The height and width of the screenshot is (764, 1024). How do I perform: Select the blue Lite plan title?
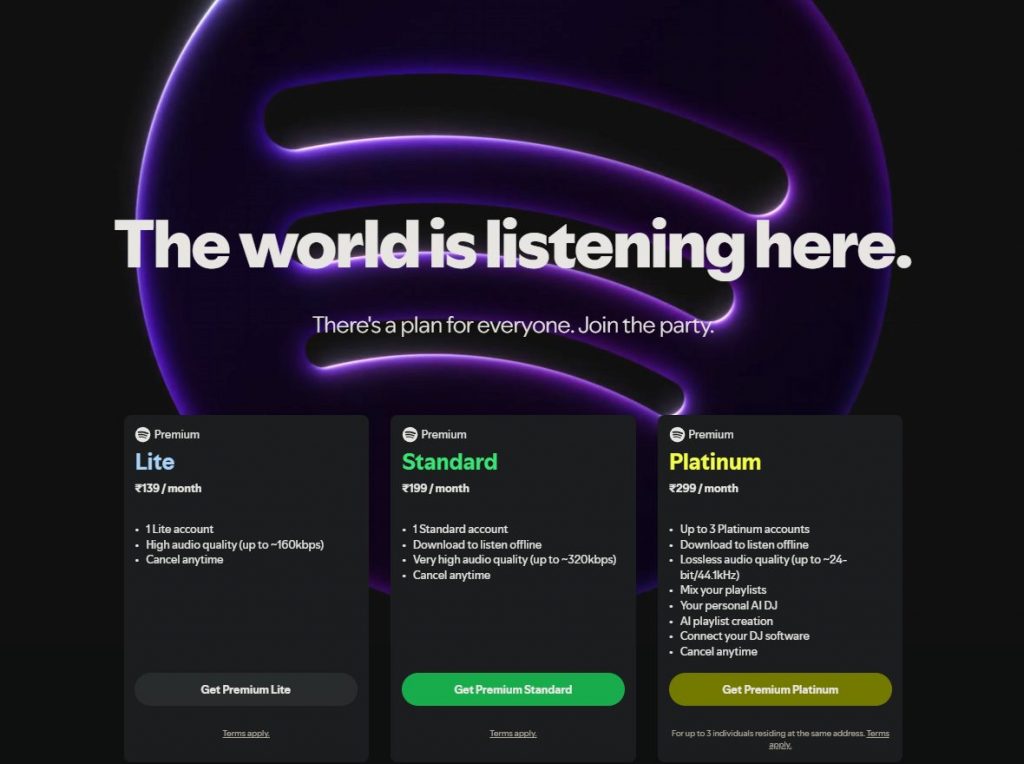click(x=155, y=462)
